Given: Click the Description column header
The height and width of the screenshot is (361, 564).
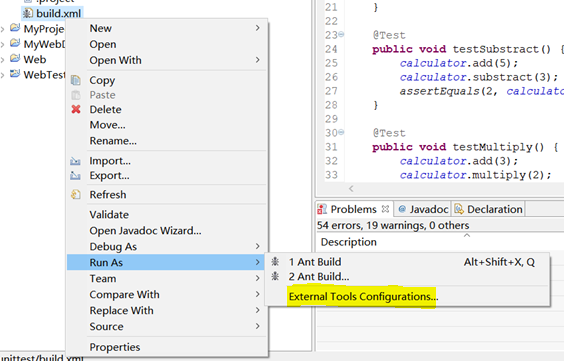Looking at the screenshot, I should point(349,242).
